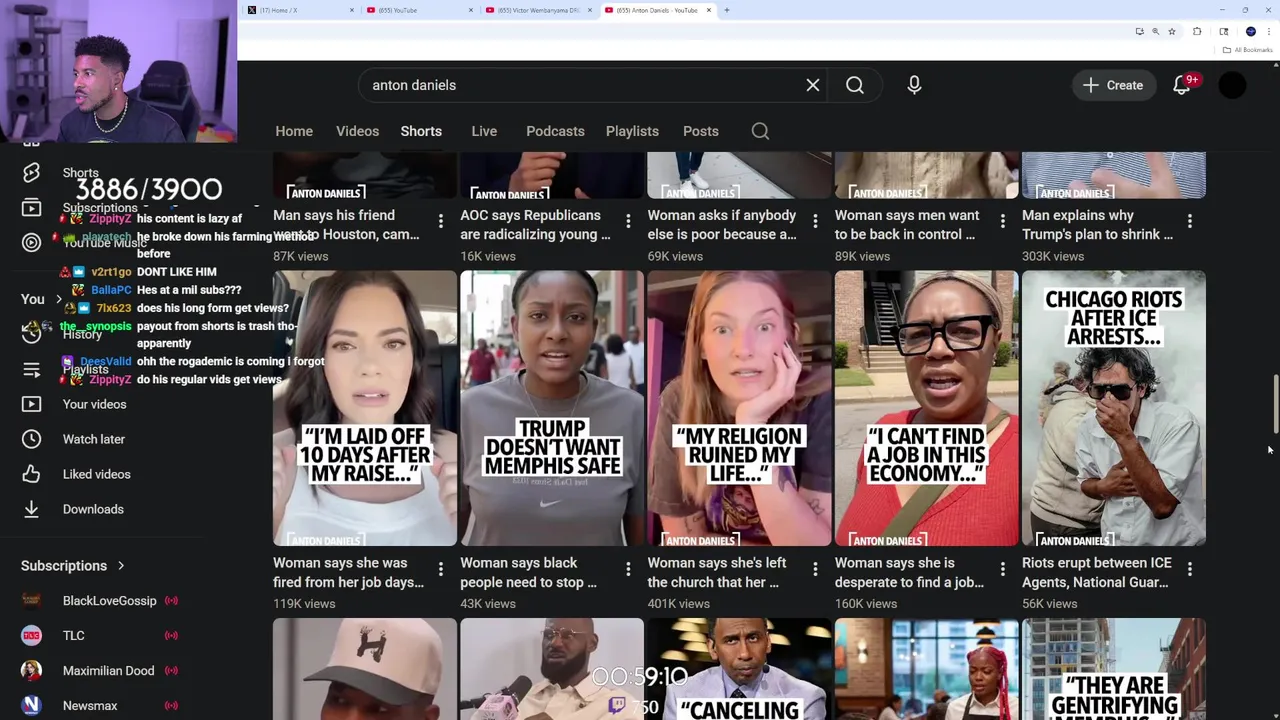
Task: Switch to the "Victor Wembanyama" browser tab
Action: click(x=537, y=10)
